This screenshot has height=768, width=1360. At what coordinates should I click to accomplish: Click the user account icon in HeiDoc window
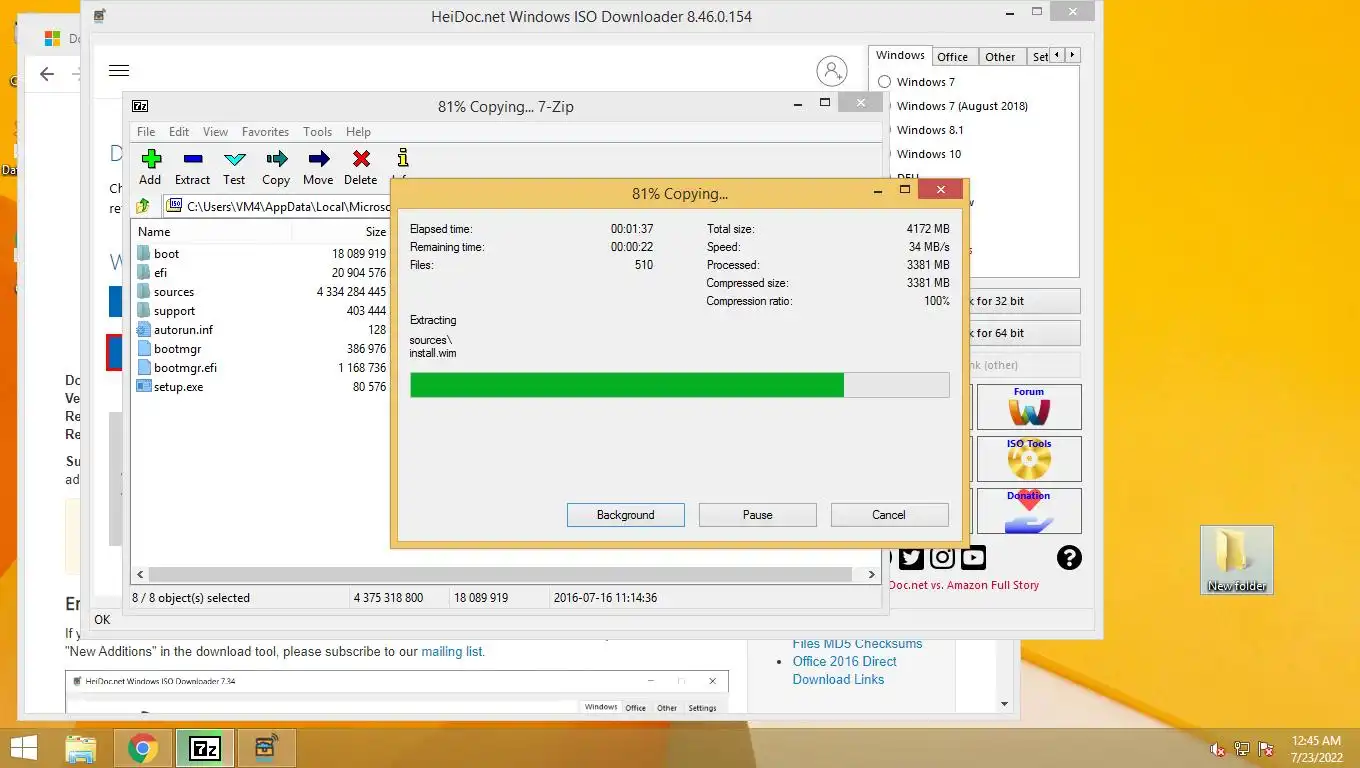[x=831, y=71]
